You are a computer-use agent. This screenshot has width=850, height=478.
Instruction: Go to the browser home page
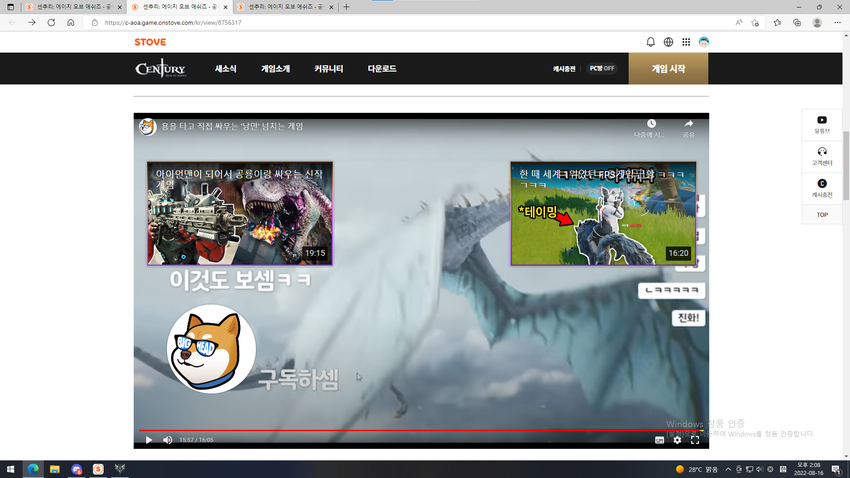70,23
